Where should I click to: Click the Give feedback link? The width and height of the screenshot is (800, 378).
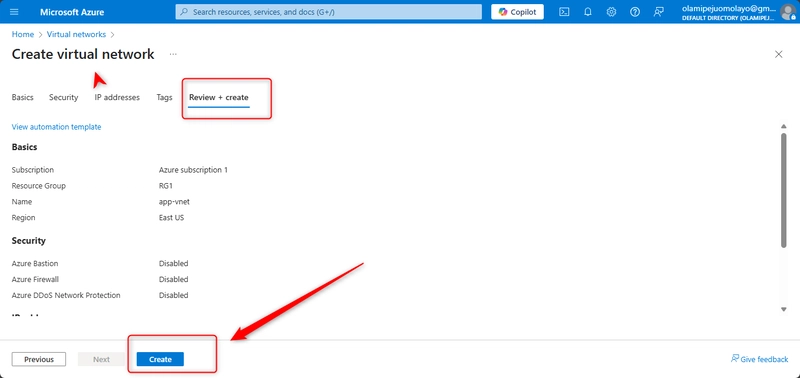[x=759, y=359]
